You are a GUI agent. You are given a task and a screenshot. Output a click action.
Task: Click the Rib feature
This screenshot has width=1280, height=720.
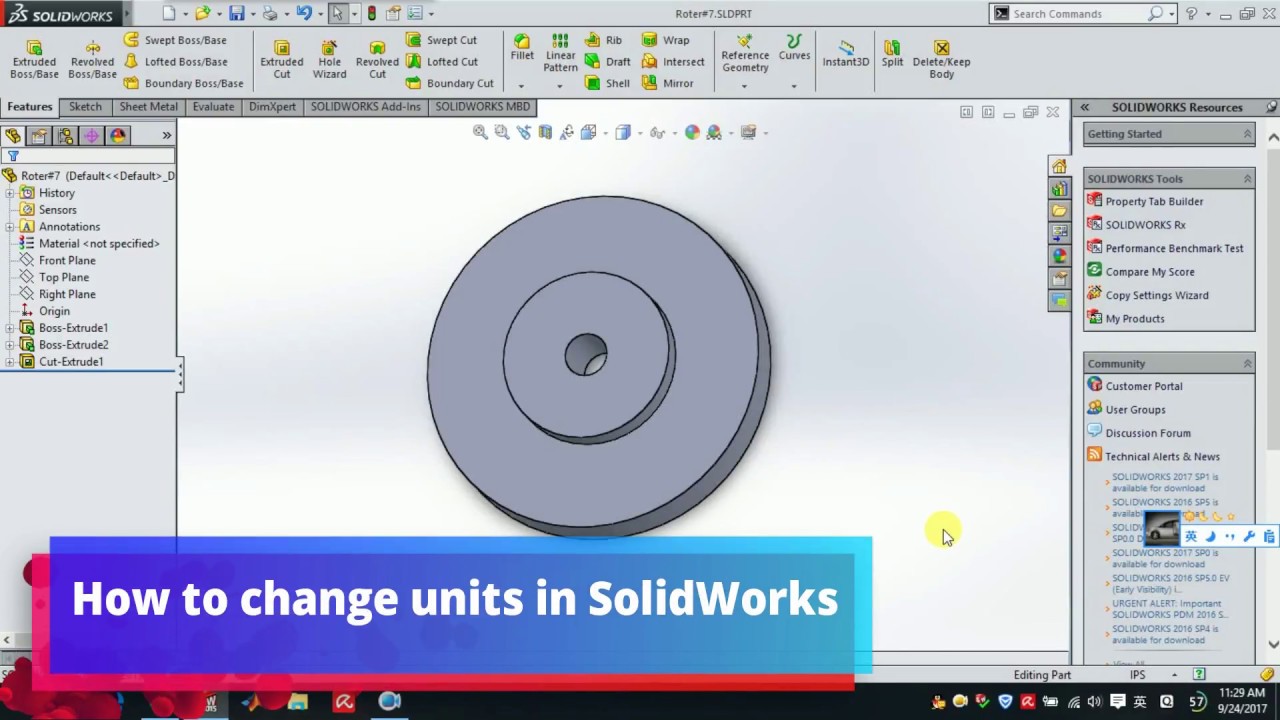(604, 40)
